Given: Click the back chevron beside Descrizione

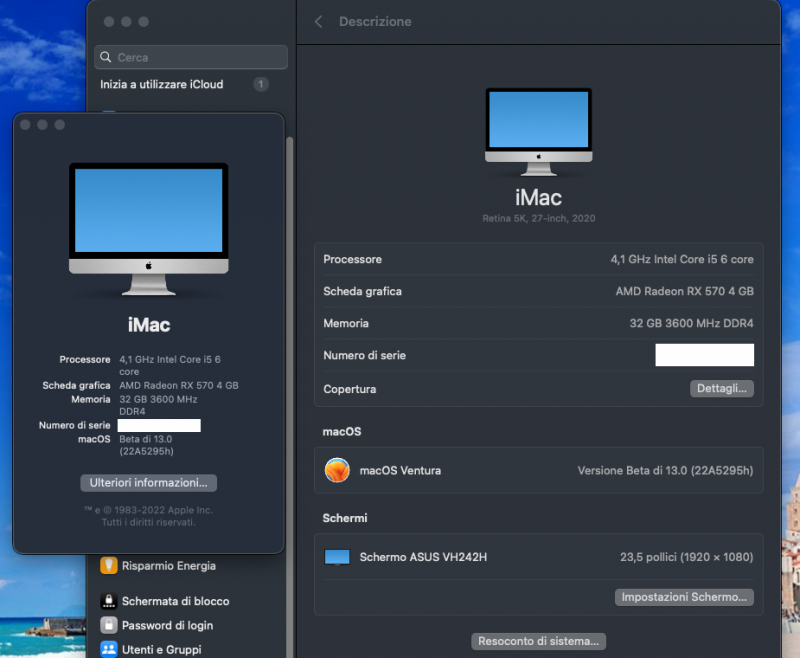Looking at the screenshot, I should tap(318, 21).
